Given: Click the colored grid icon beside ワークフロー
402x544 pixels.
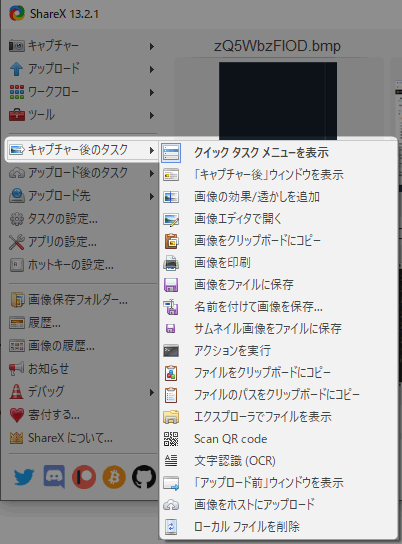Looking at the screenshot, I should [x=17, y=92].
